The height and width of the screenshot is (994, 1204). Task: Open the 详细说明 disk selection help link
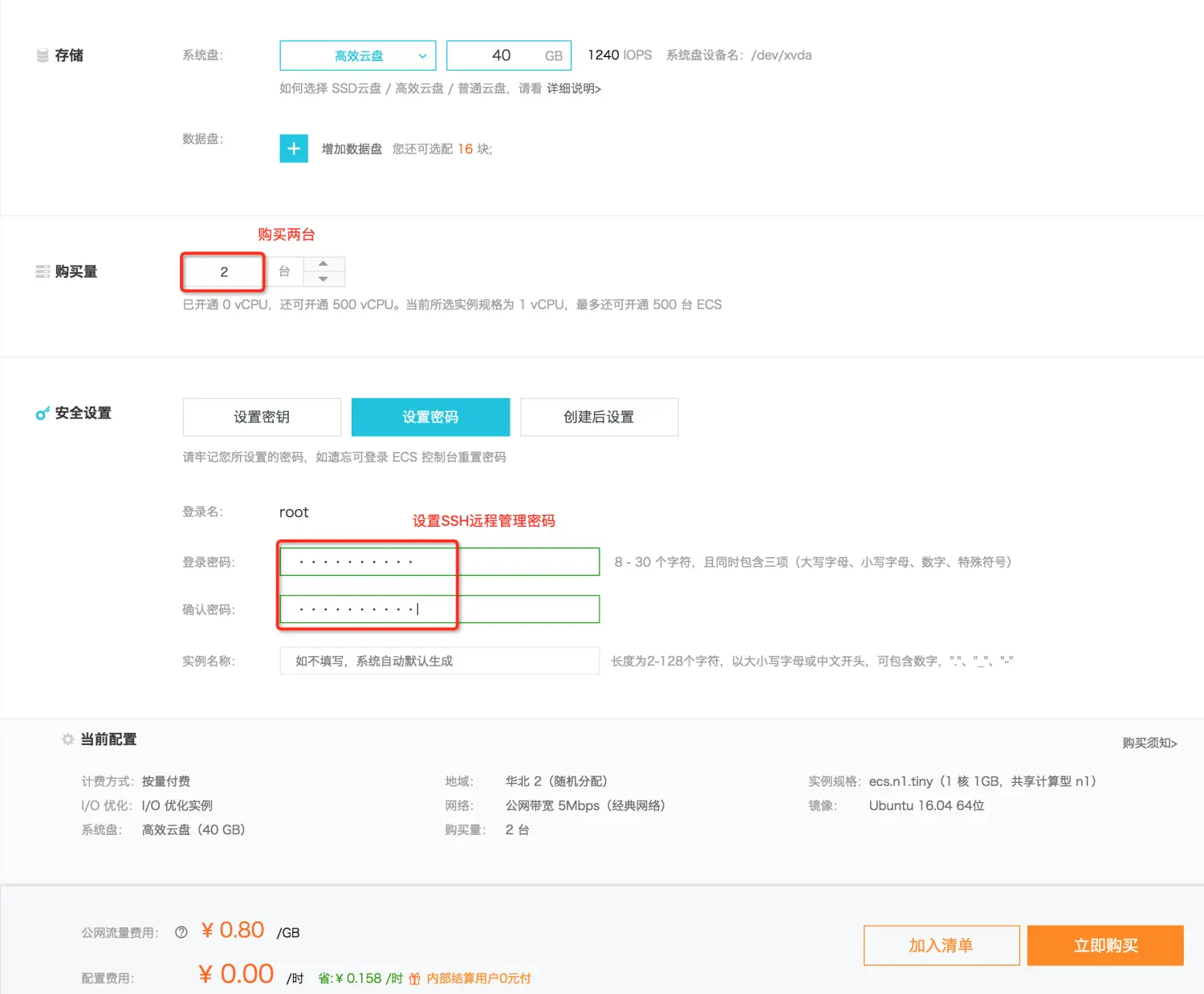coord(574,88)
